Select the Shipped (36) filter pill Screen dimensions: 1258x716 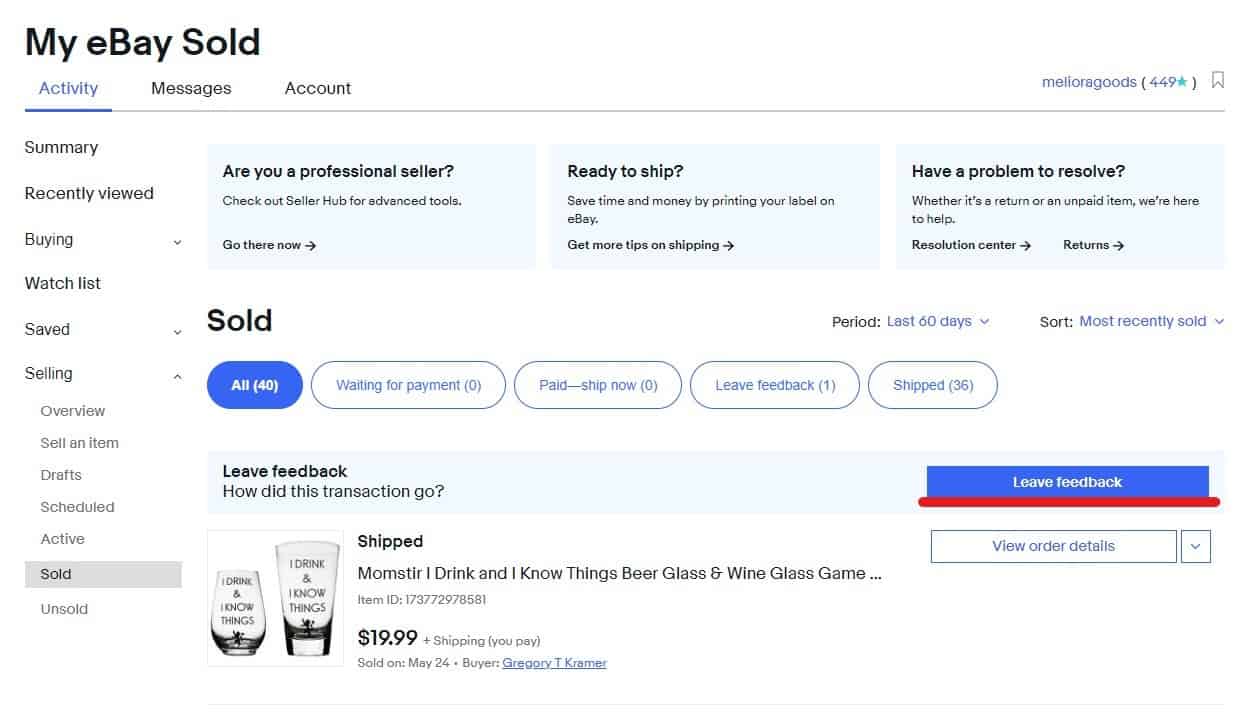point(932,385)
